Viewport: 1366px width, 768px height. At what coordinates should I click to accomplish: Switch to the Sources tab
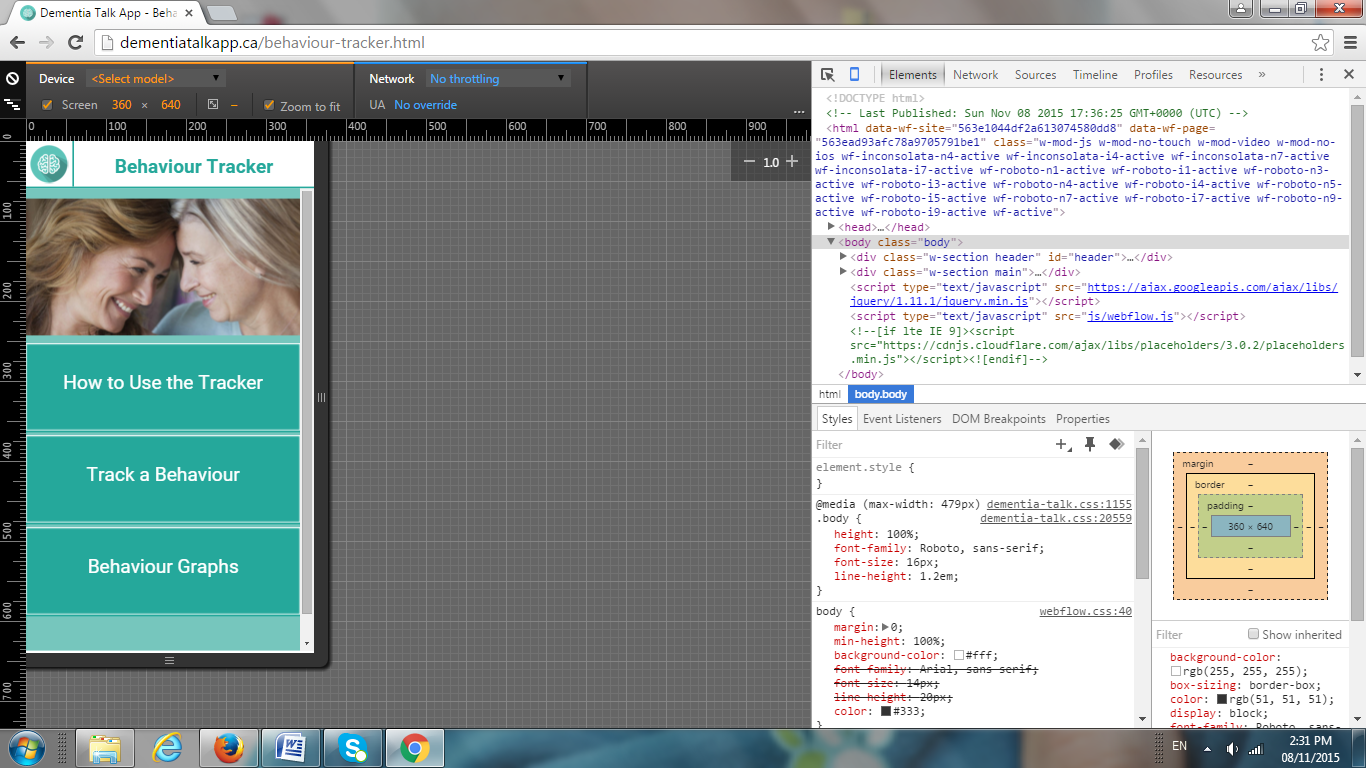coord(1036,75)
